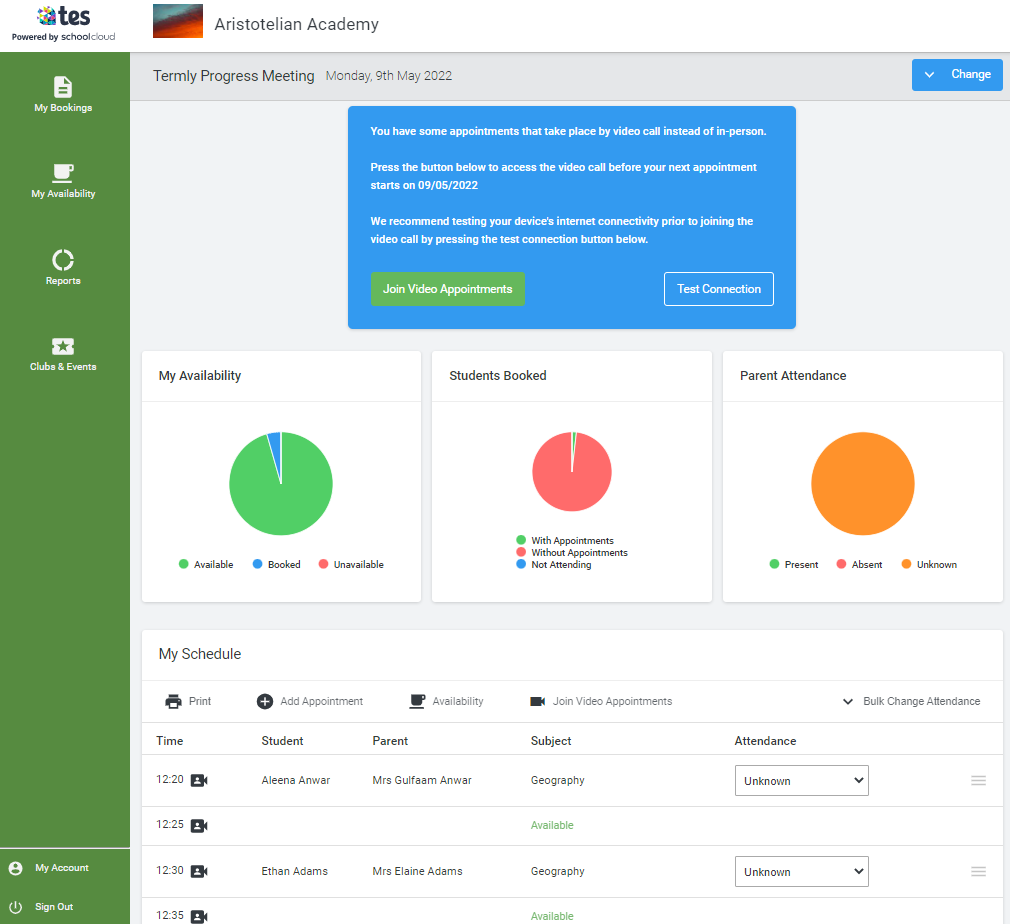Click parent name Mrs Elaine Adams
1010x924 pixels.
pyautogui.click(x=417, y=871)
